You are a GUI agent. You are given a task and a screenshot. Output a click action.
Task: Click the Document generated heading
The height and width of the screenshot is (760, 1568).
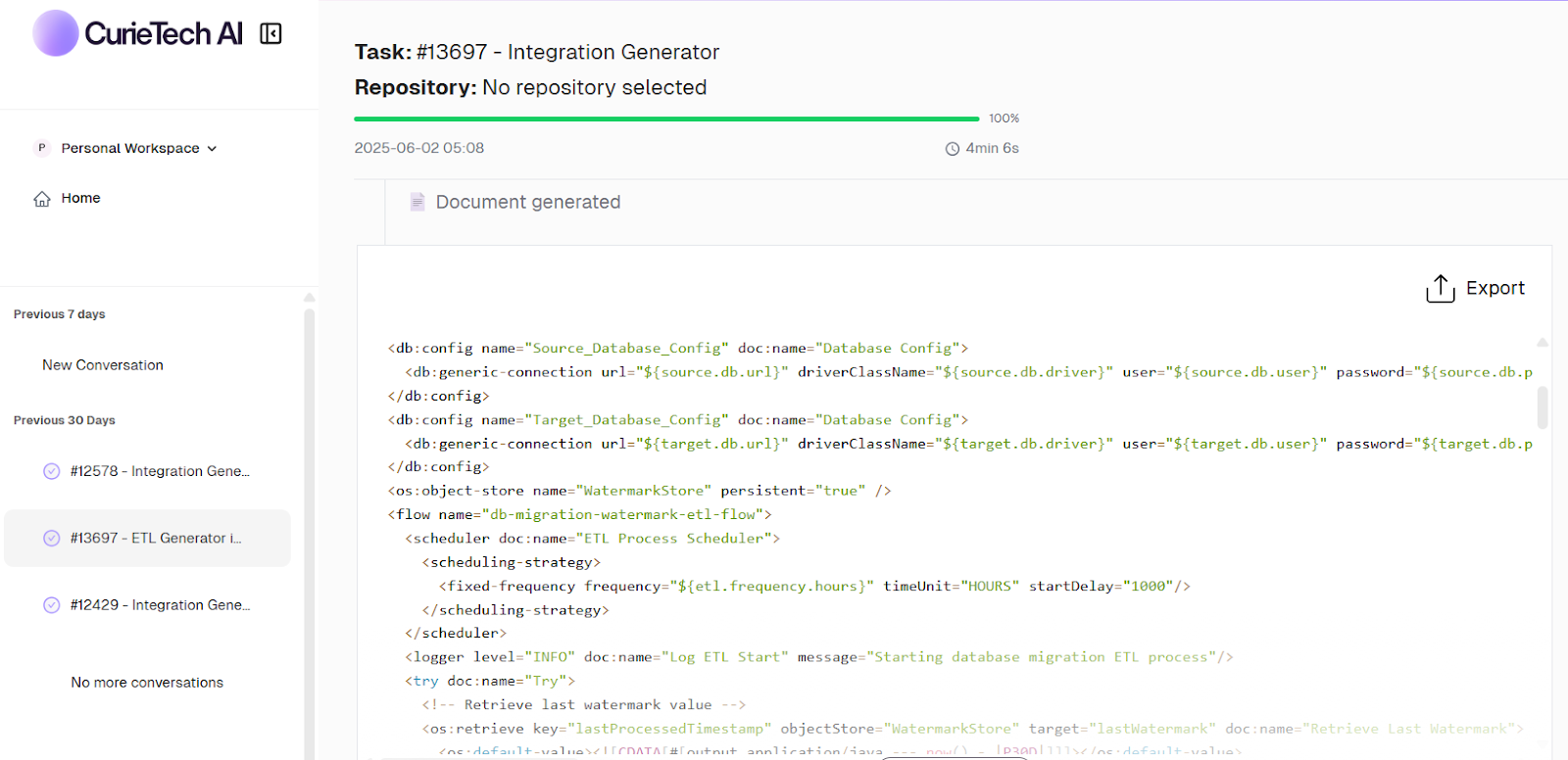pyautogui.click(x=528, y=202)
